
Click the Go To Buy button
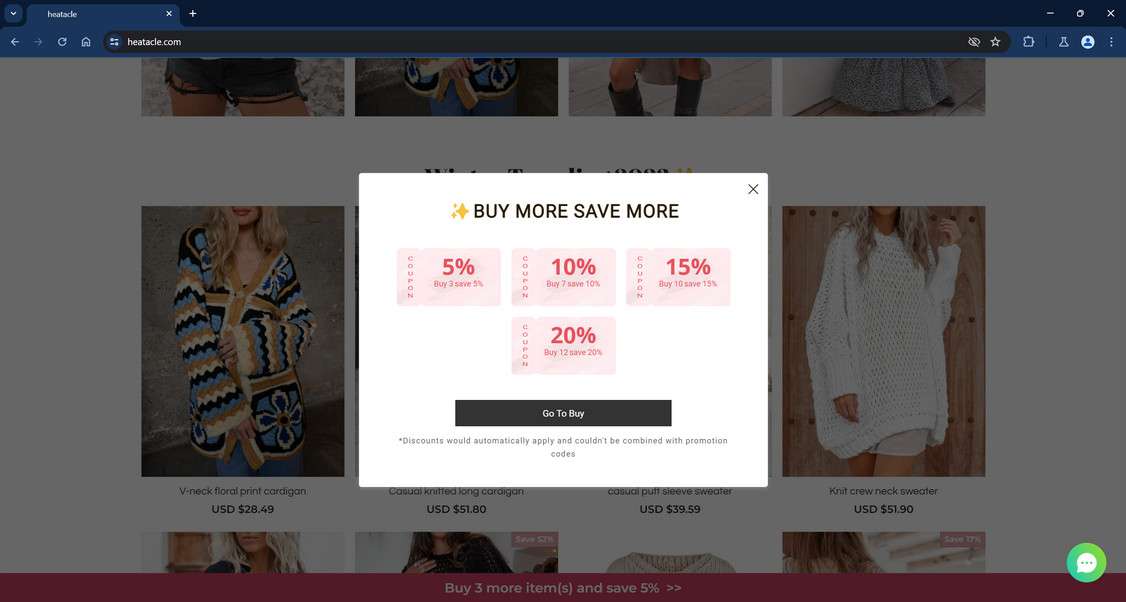pyautogui.click(x=563, y=413)
